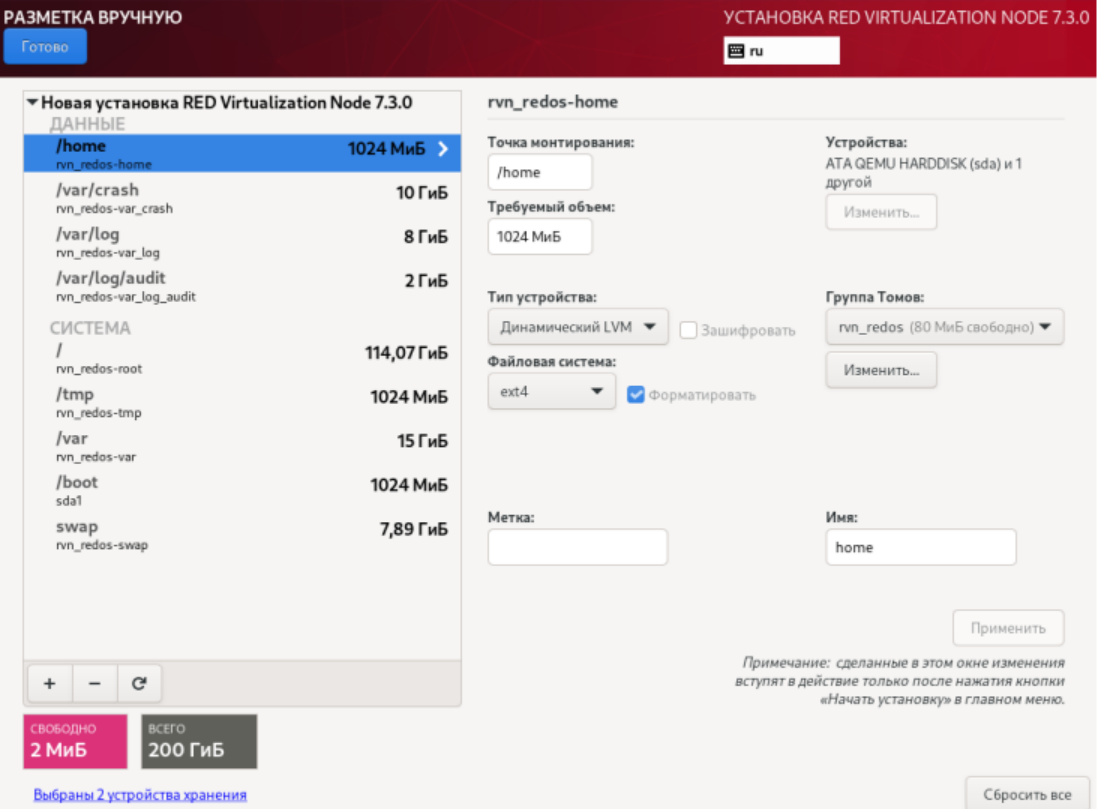Open the Тип устройства Динамический LVM dropdown

click(578, 327)
